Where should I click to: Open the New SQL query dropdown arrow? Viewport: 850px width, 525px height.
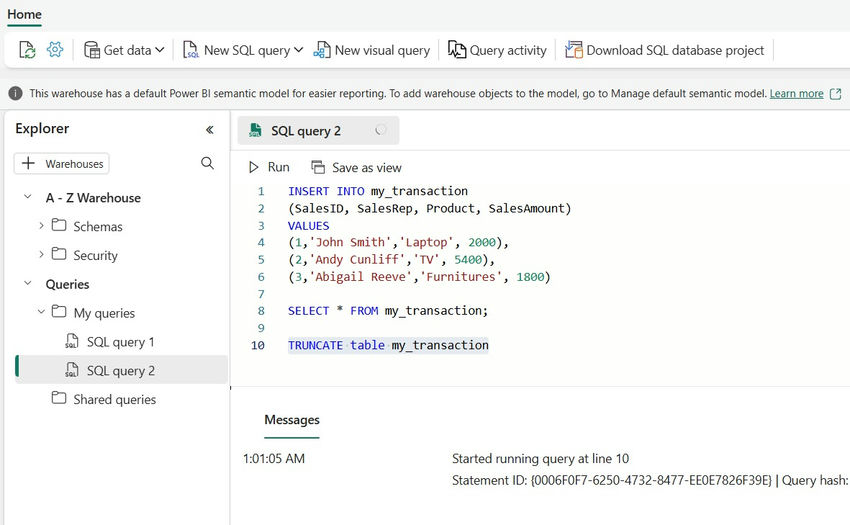(298, 50)
